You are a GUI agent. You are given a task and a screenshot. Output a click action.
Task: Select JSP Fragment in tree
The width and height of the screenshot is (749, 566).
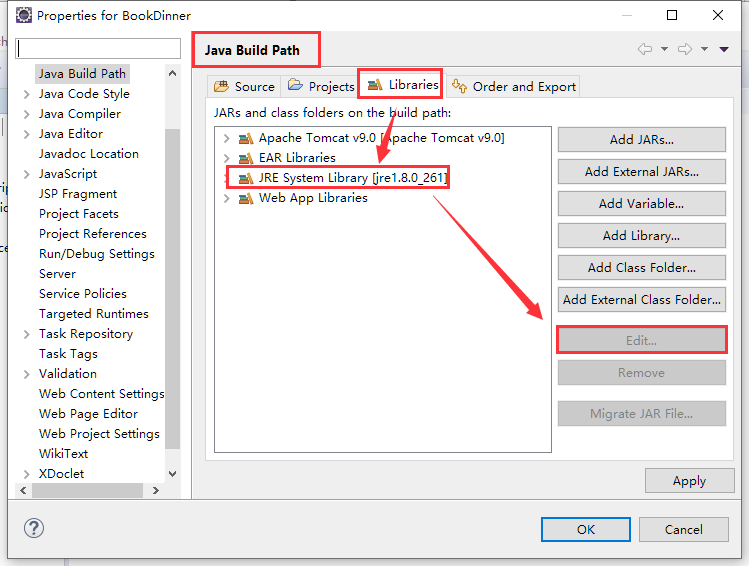(78, 193)
